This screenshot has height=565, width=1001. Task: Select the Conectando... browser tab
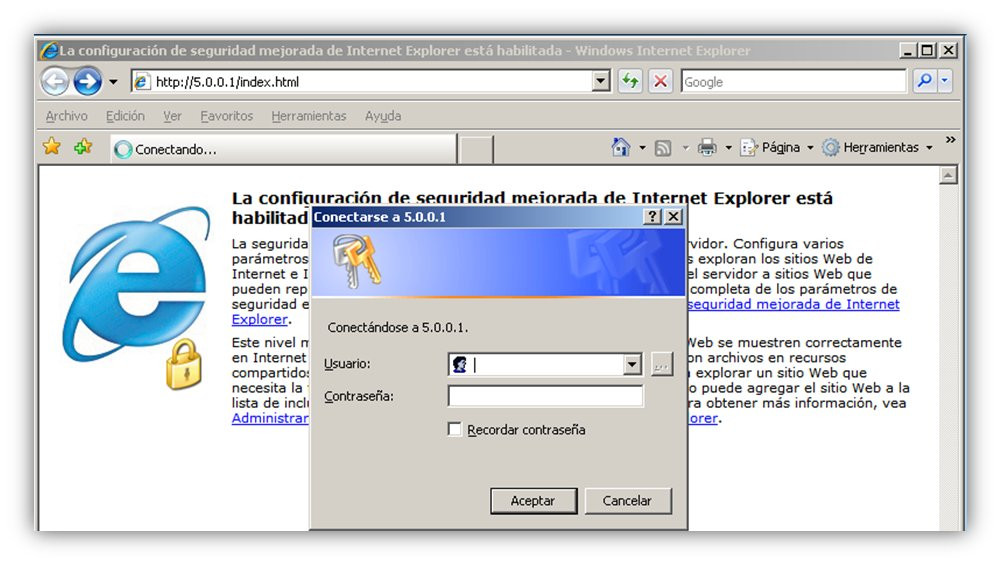click(284, 149)
